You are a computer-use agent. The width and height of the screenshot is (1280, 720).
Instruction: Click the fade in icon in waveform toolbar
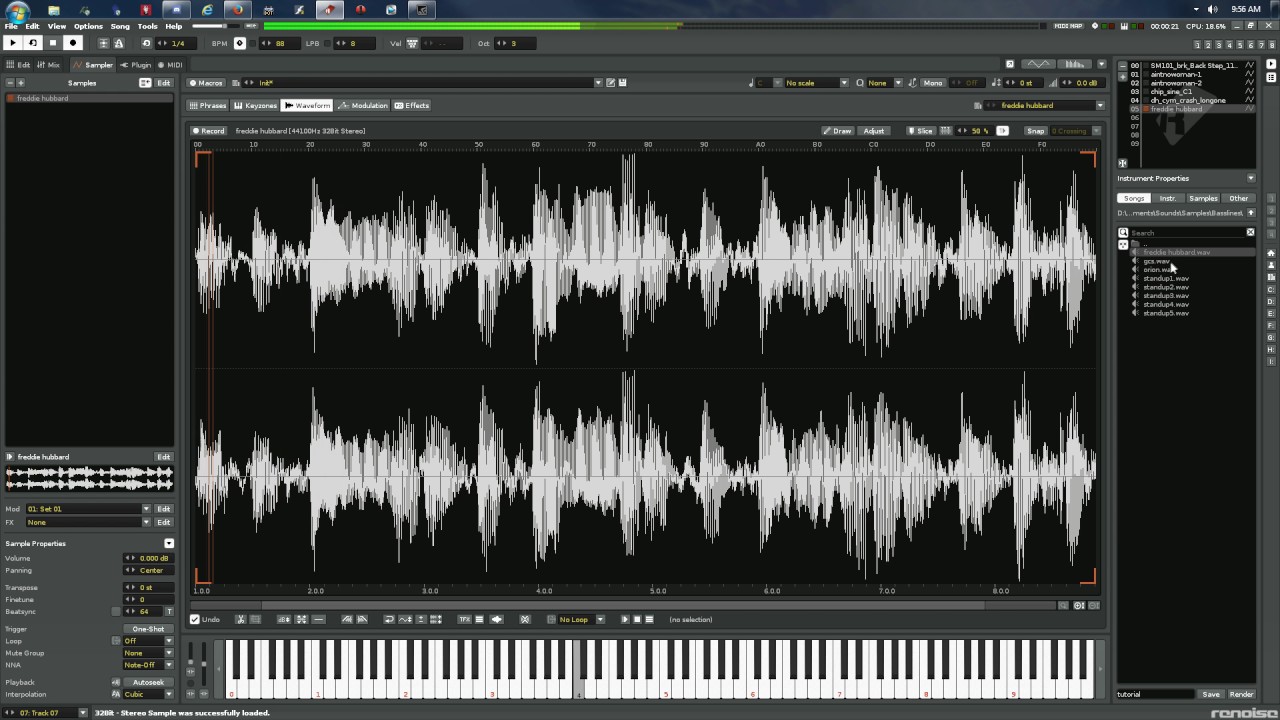click(x=347, y=619)
